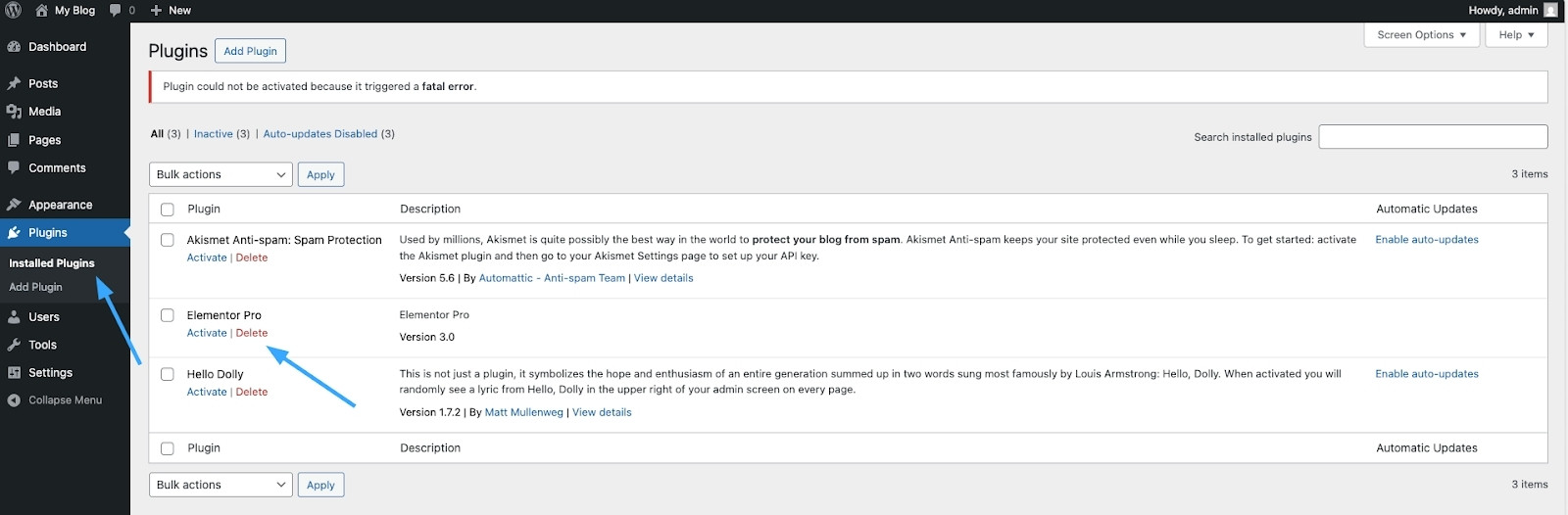Filter plugins by Inactive
Screen dimensions: 1568x515
pos(213,134)
